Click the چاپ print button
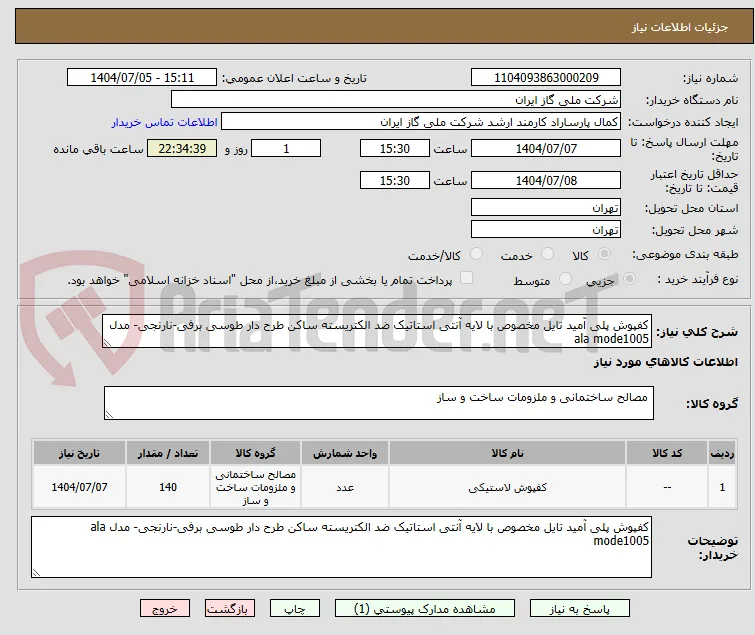Screen dimensions: 755x635 [x=295, y=609]
